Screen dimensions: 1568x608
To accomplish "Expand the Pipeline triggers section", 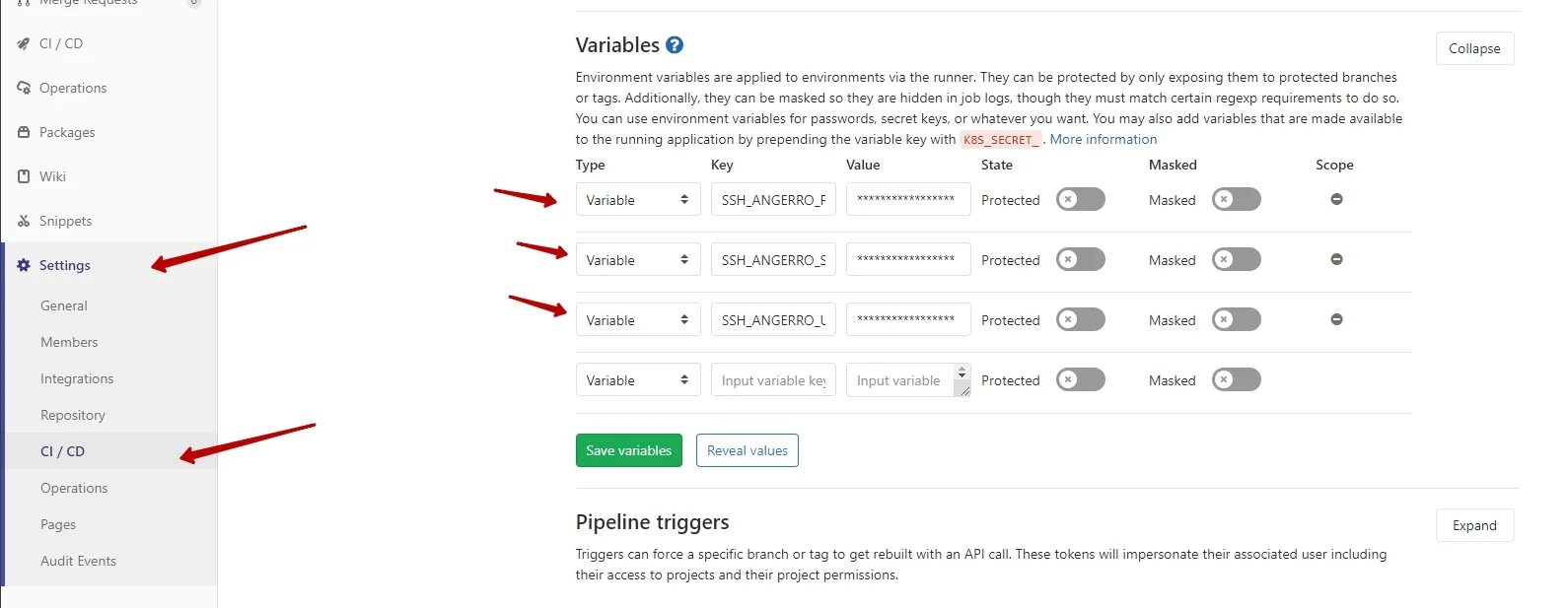I will pyautogui.click(x=1473, y=525).
